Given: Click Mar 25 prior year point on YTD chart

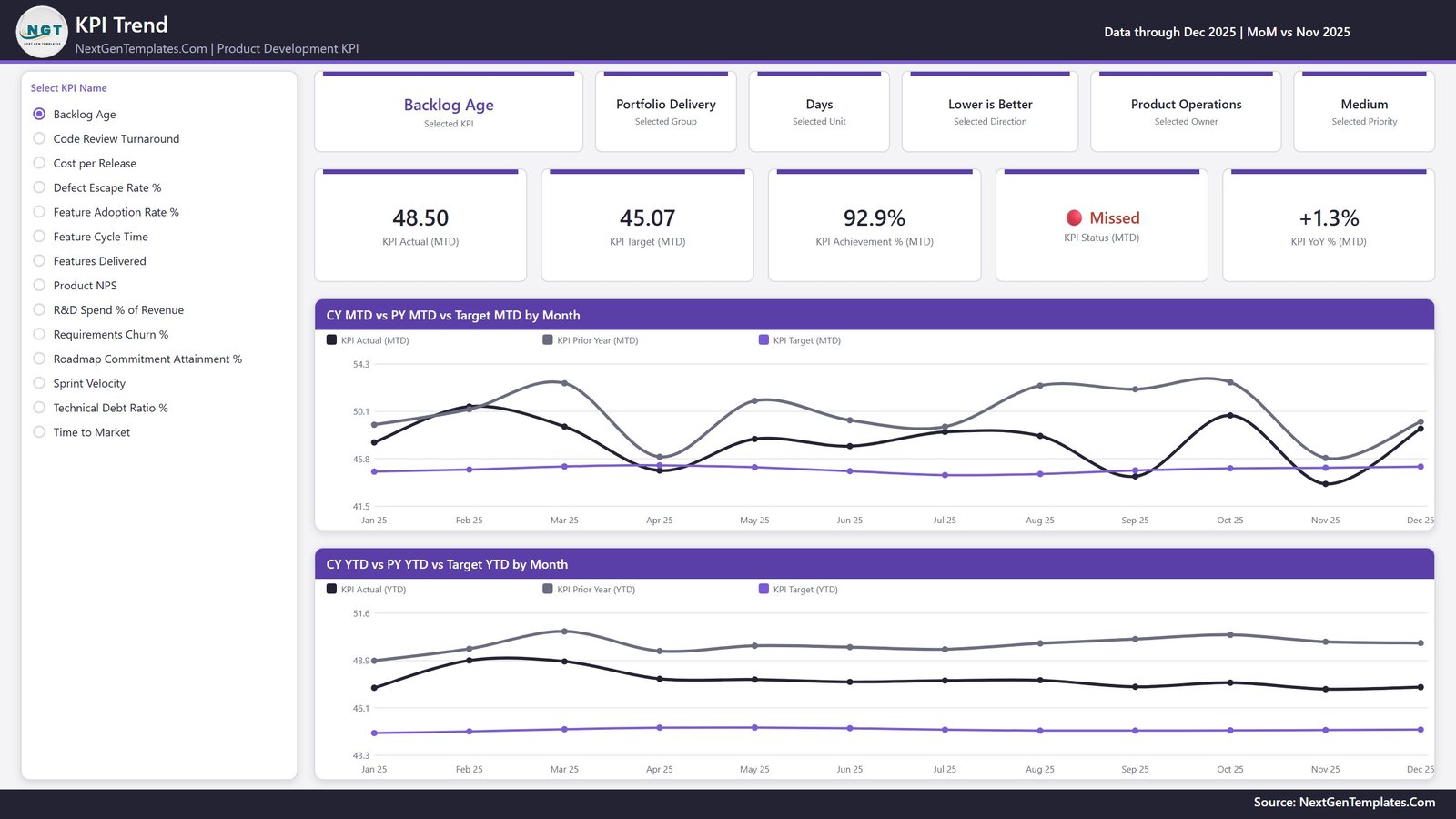Looking at the screenshot, I should [564, 631].
